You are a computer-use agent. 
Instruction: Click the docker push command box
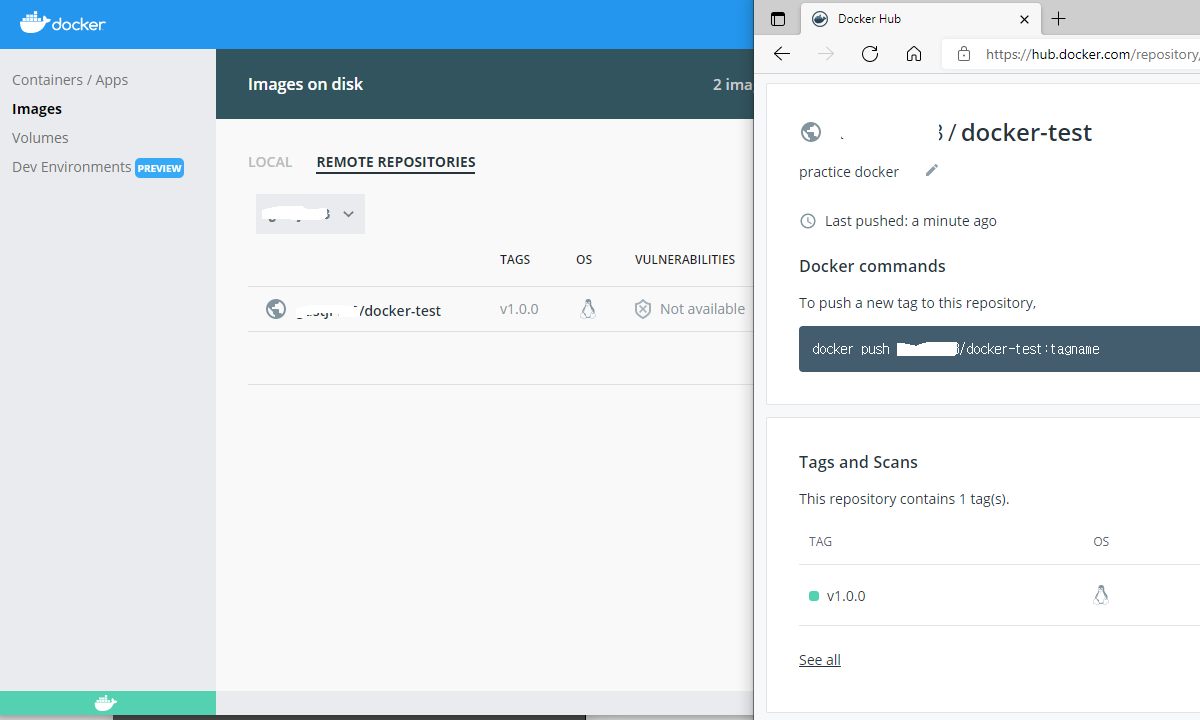point(999,349)
